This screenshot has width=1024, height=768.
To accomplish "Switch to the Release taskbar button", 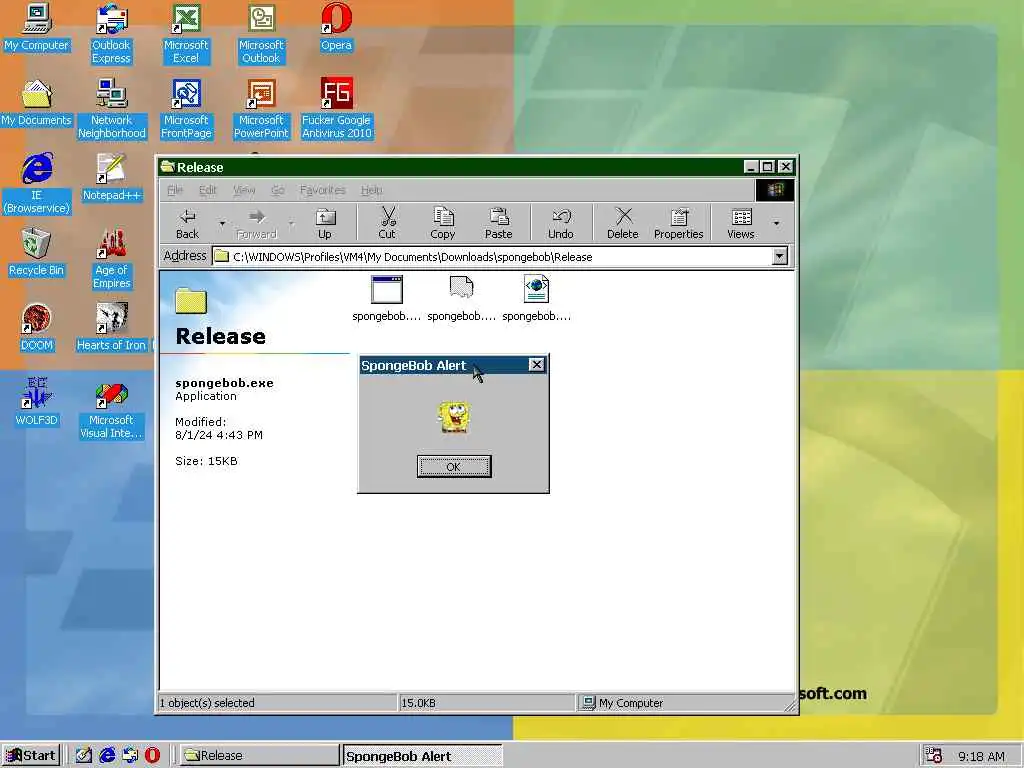I will [259, 756].
